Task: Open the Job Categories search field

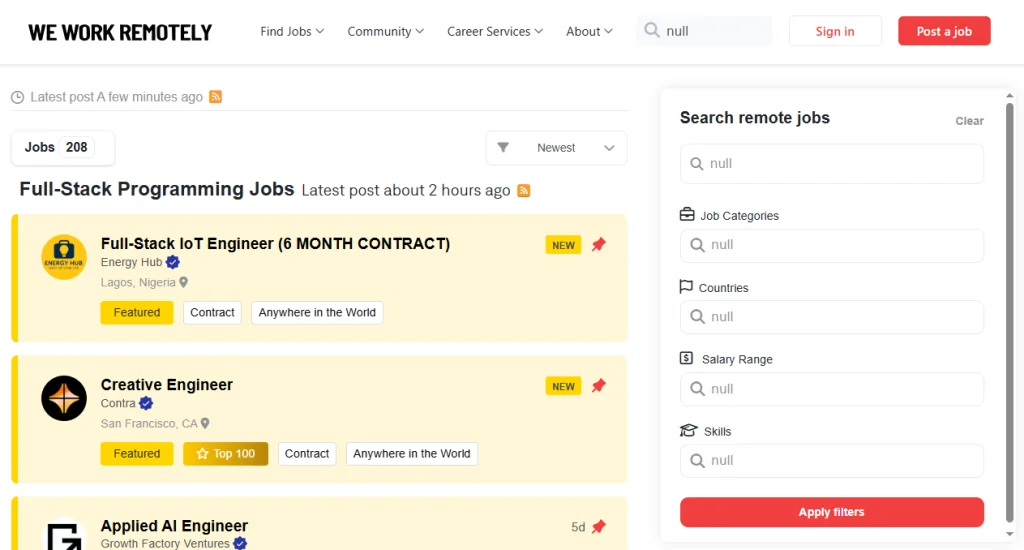Action: click(x=831, y=245)
